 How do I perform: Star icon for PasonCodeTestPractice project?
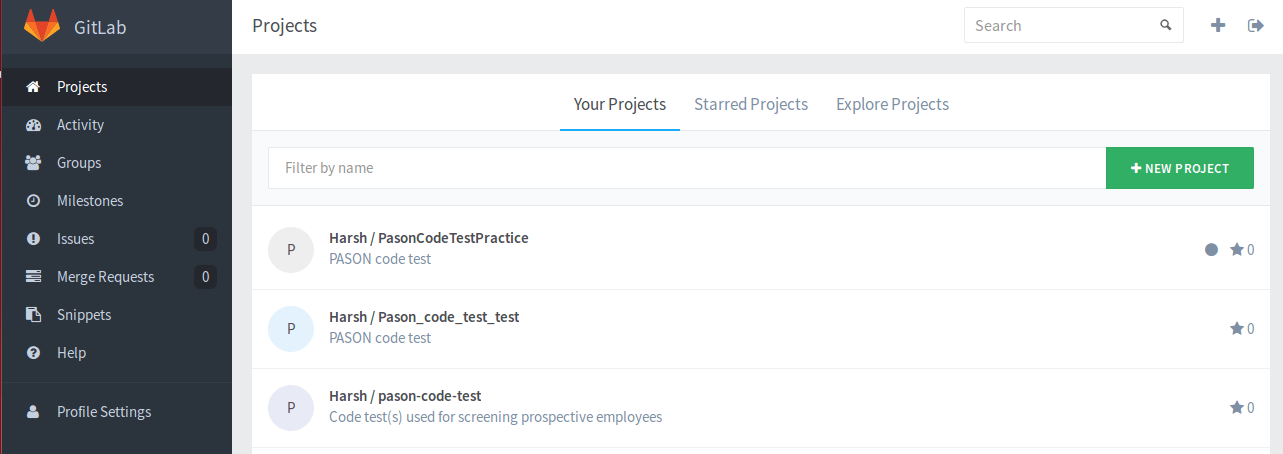point(1237,250)
